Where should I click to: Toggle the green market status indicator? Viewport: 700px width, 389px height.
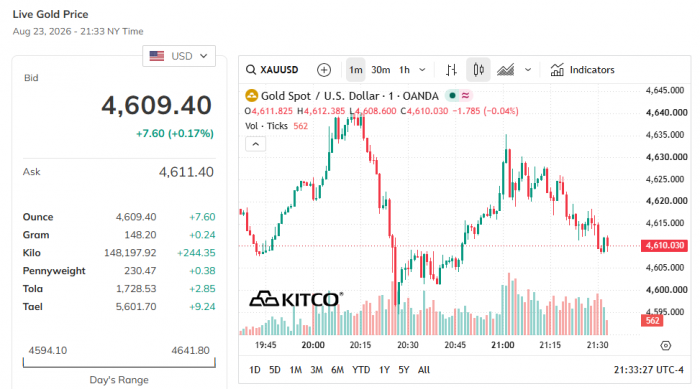[x=452, y=96]
